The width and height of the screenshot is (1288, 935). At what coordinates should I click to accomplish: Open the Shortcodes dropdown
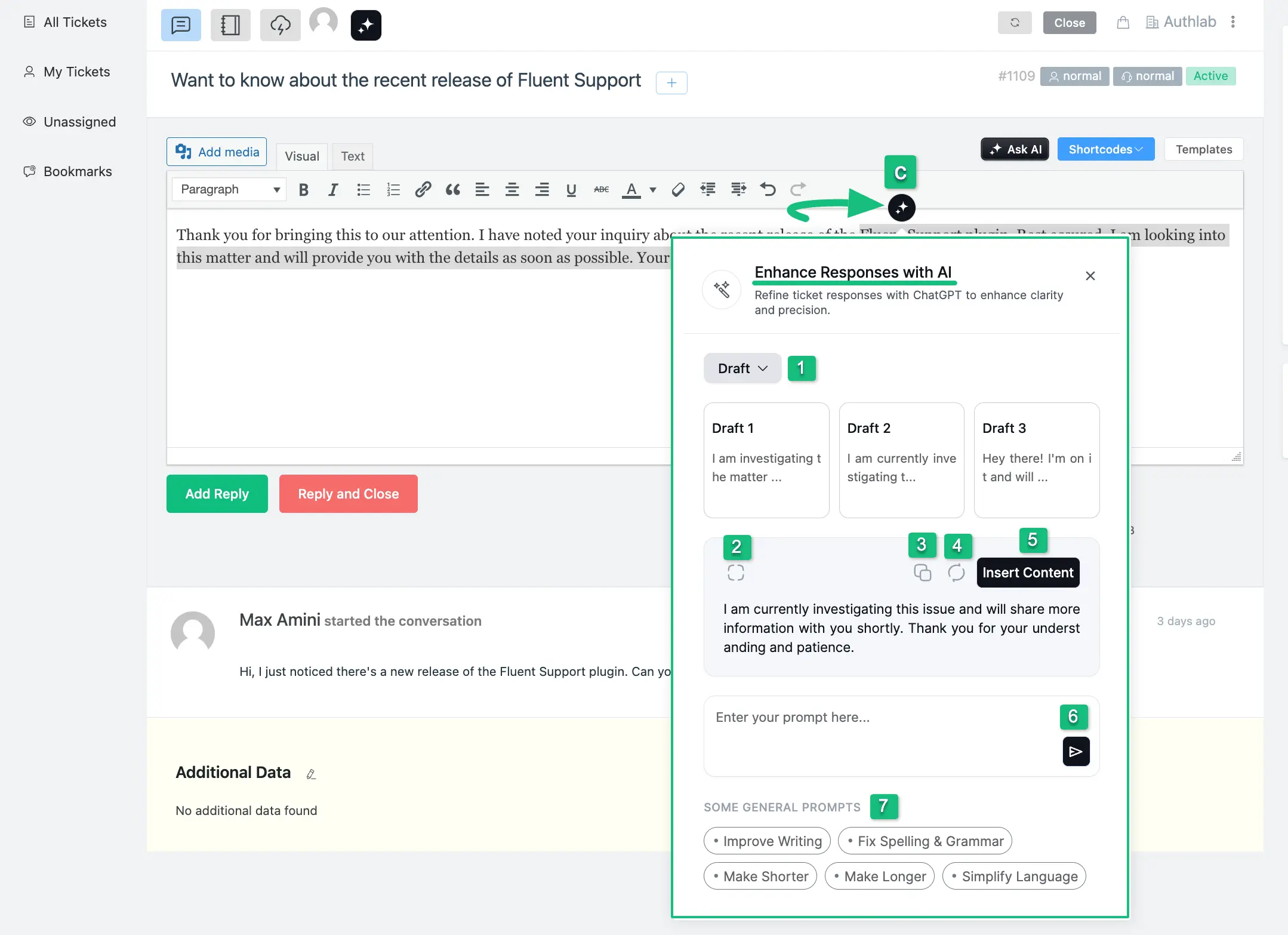(1106, 149)
